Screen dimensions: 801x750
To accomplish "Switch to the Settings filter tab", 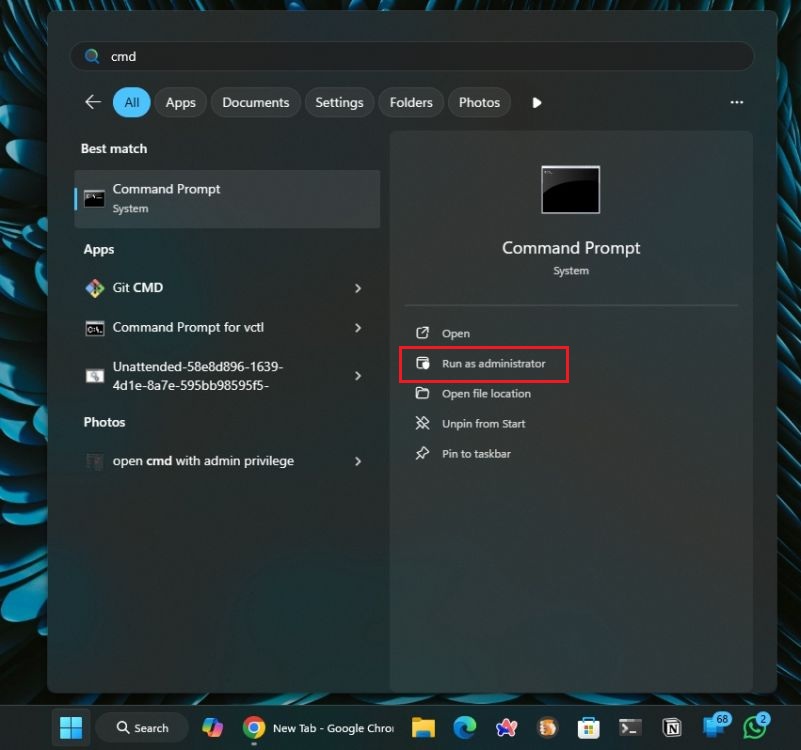I will pos(339,102).
